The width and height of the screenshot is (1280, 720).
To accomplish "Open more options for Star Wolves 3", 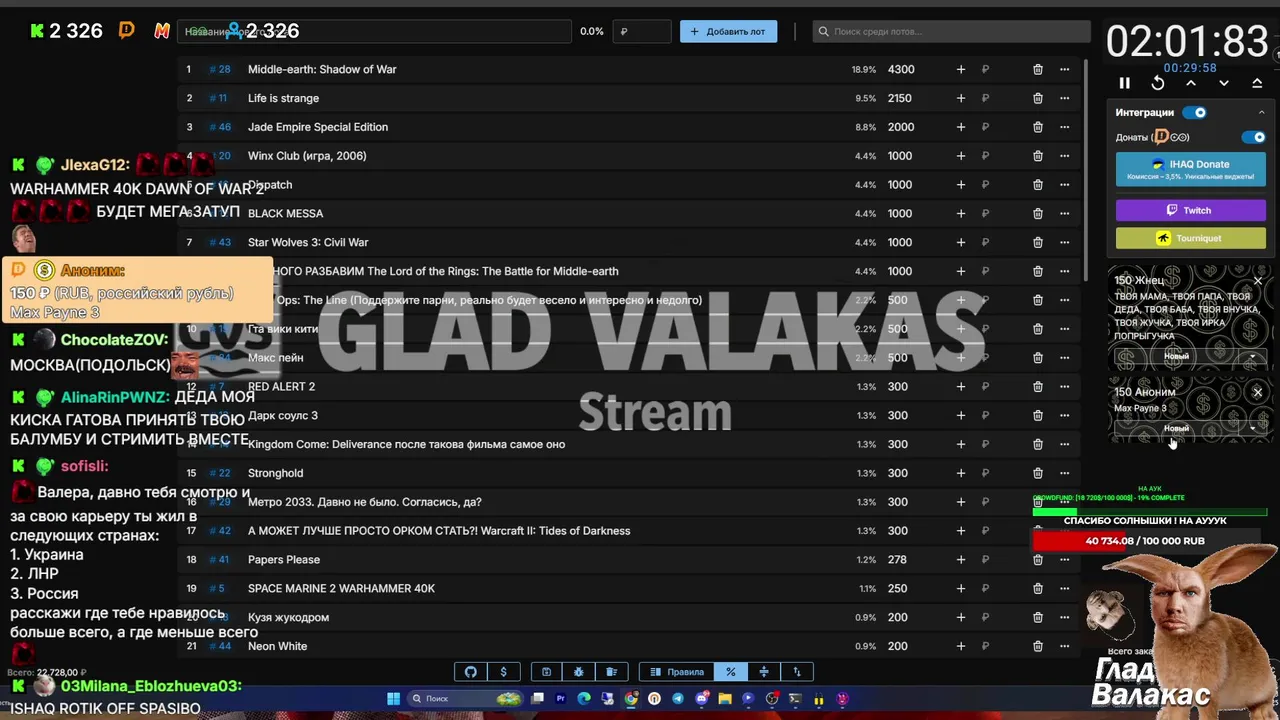I will [1065, 242].
